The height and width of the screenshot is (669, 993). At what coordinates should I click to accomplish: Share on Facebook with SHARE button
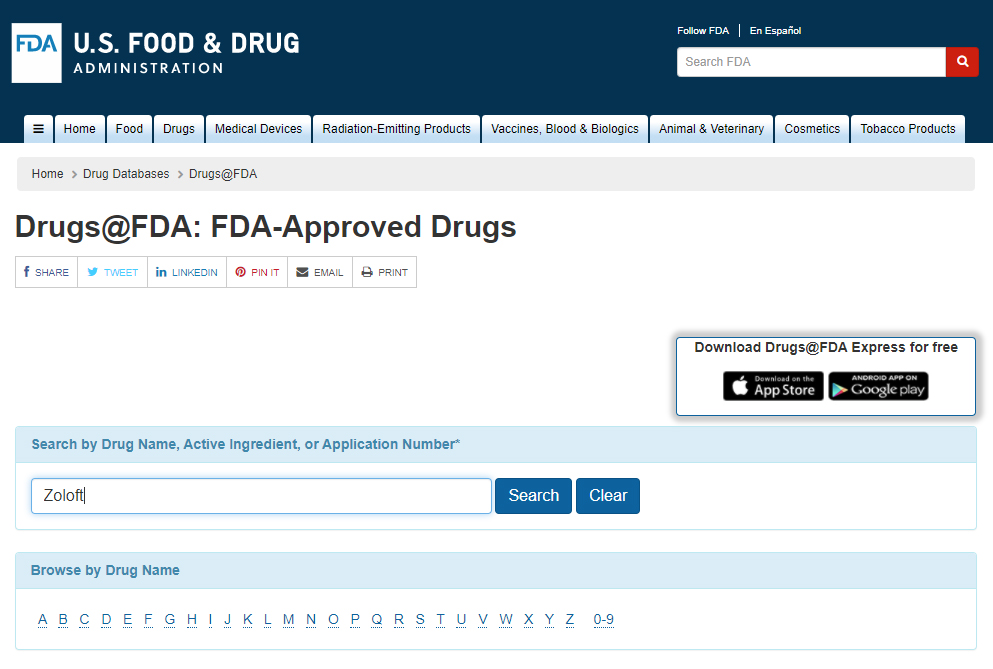click(x=46, y=272)
